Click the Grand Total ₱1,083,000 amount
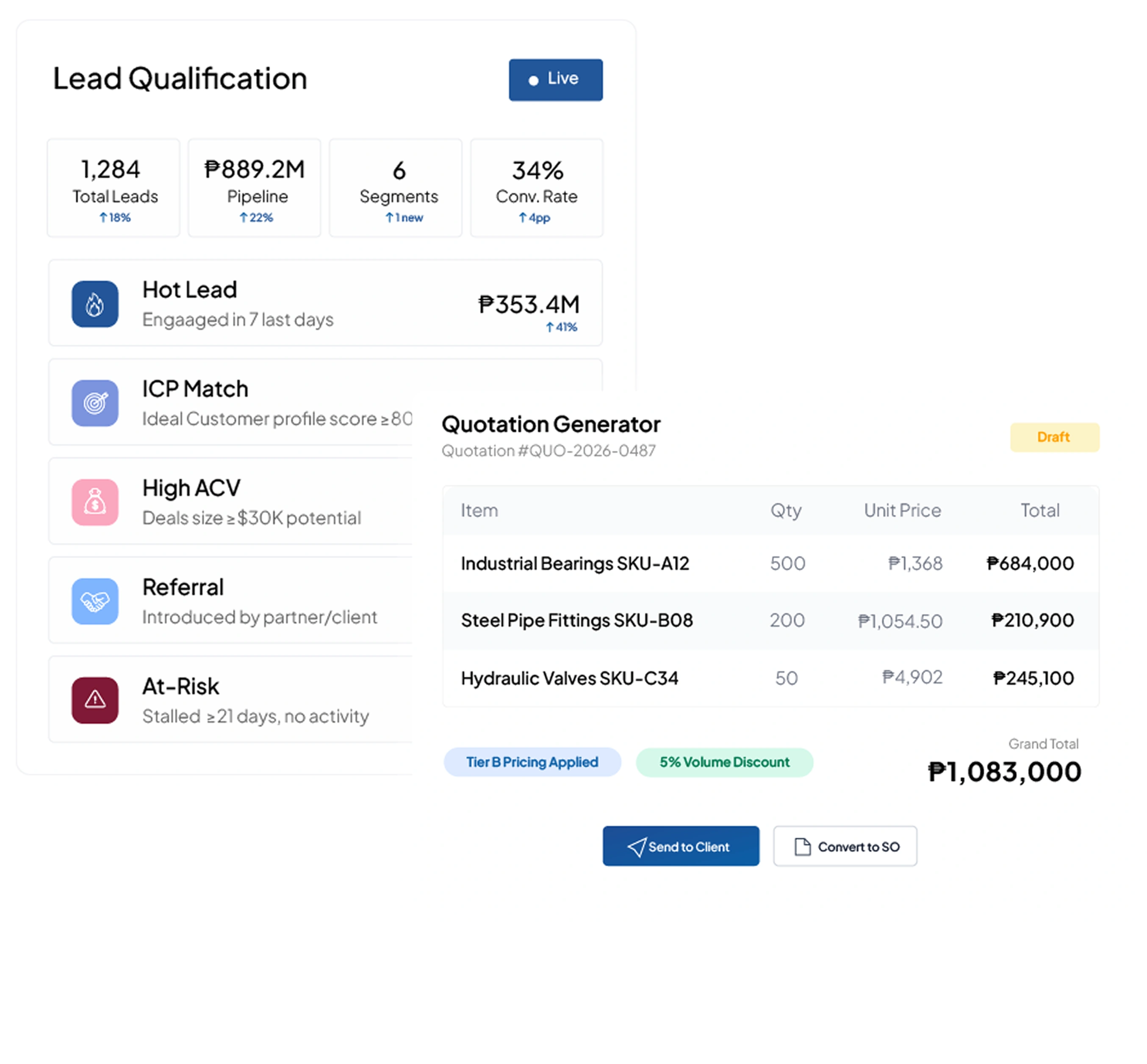This screenshot has width=1147, height=1064. click(1005, 771)
